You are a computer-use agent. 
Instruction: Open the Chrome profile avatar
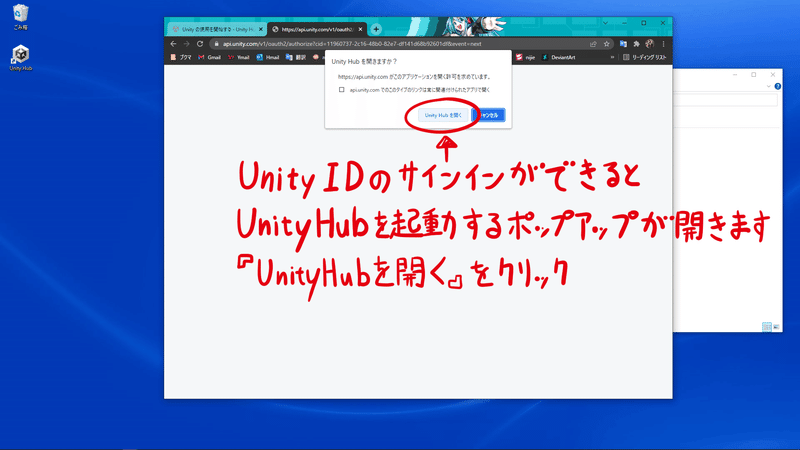[x=649, y=44]
